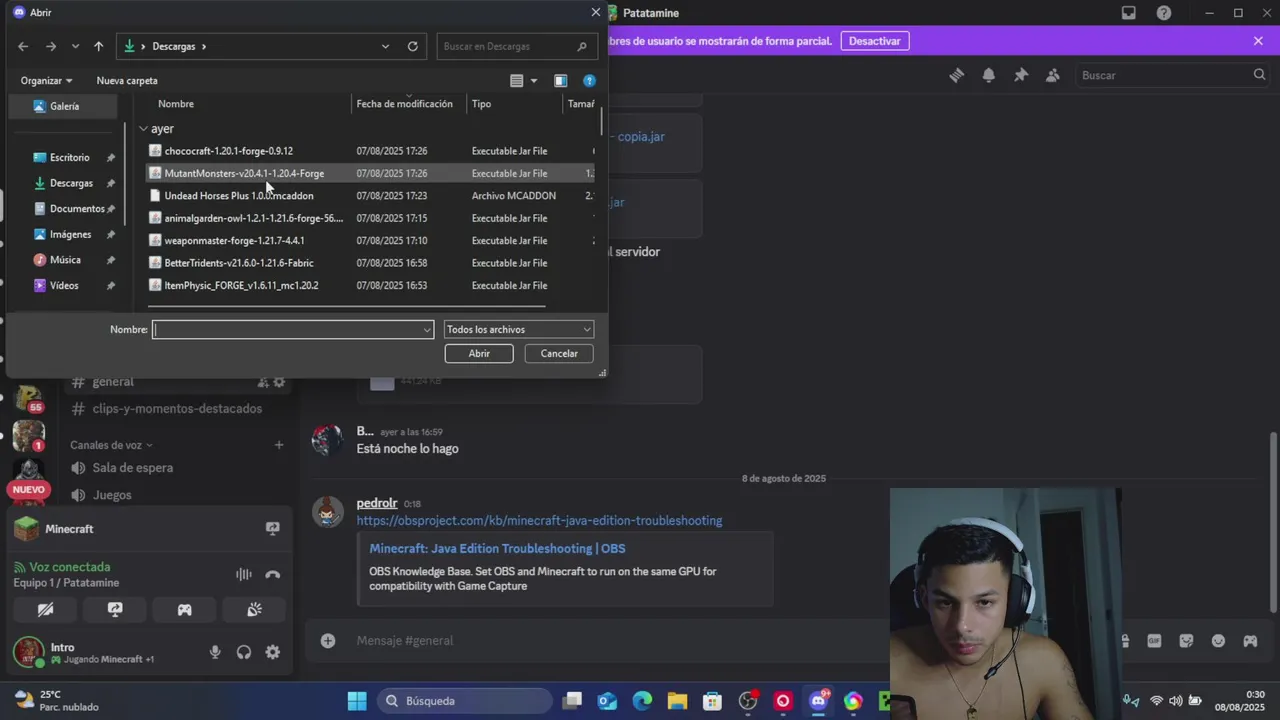Refresh the Descargas folder listing
1280x720 pixels.
[412, 46]
